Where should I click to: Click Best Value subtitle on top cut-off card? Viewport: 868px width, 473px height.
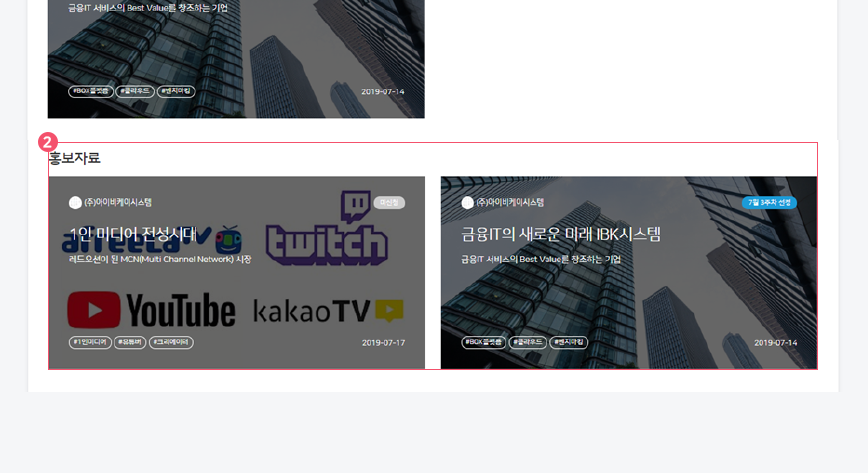click(148, 8)
